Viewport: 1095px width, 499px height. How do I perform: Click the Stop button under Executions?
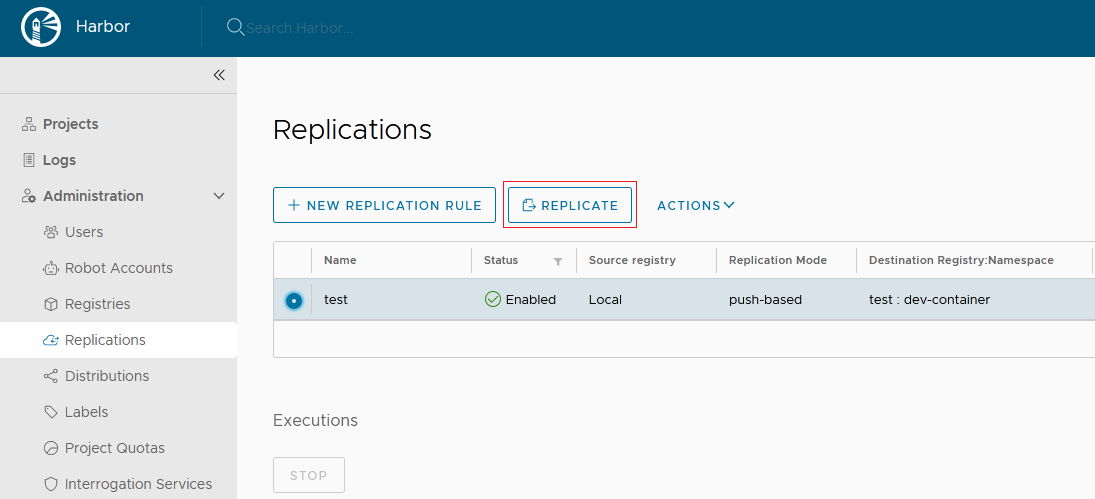[308, 475]
